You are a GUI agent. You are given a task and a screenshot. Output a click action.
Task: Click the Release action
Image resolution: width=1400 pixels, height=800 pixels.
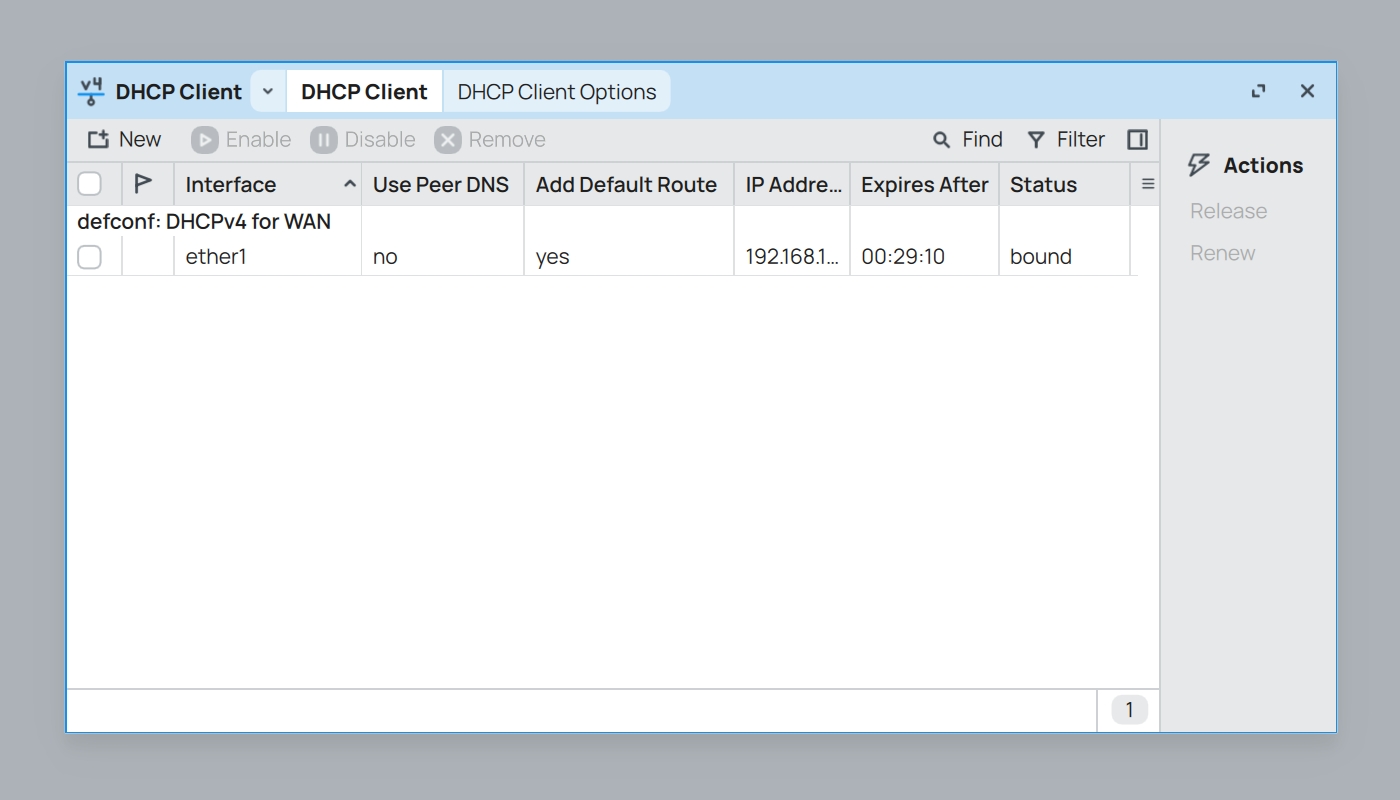point(1228,211)
